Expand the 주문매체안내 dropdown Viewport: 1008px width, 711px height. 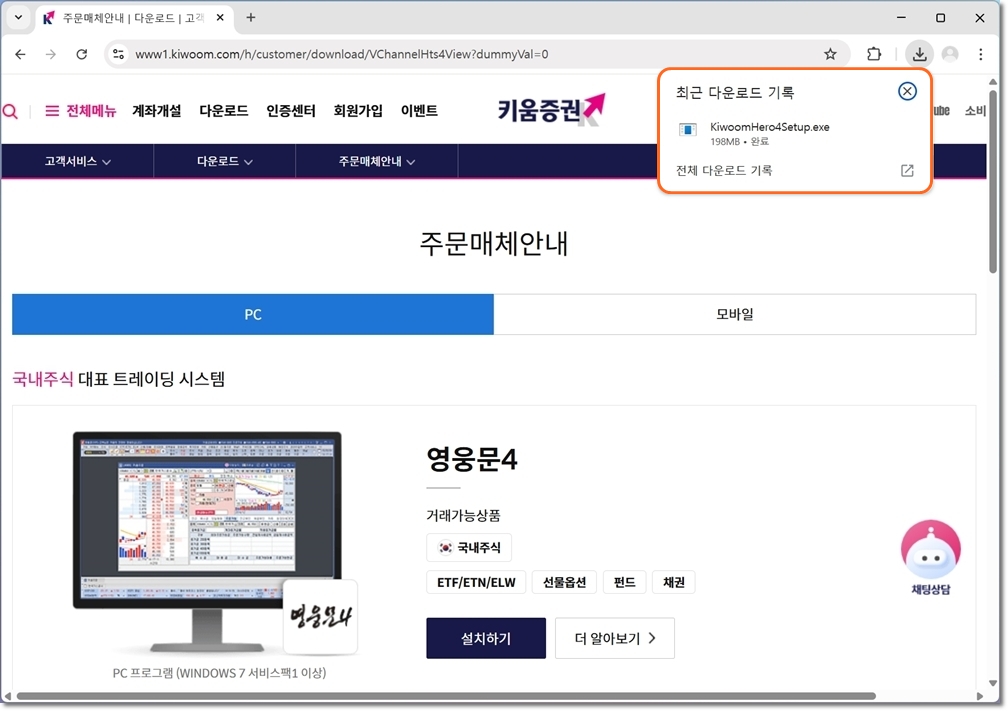(x=377, y=161)
